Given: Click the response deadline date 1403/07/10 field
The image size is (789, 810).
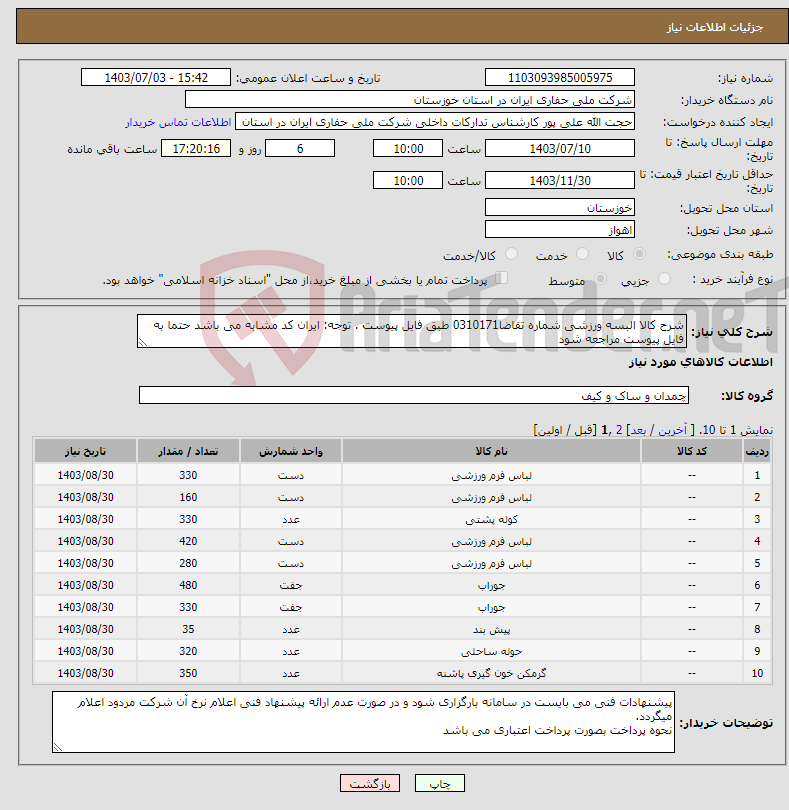Looking at the screenshot, I should tap(560, 149).
